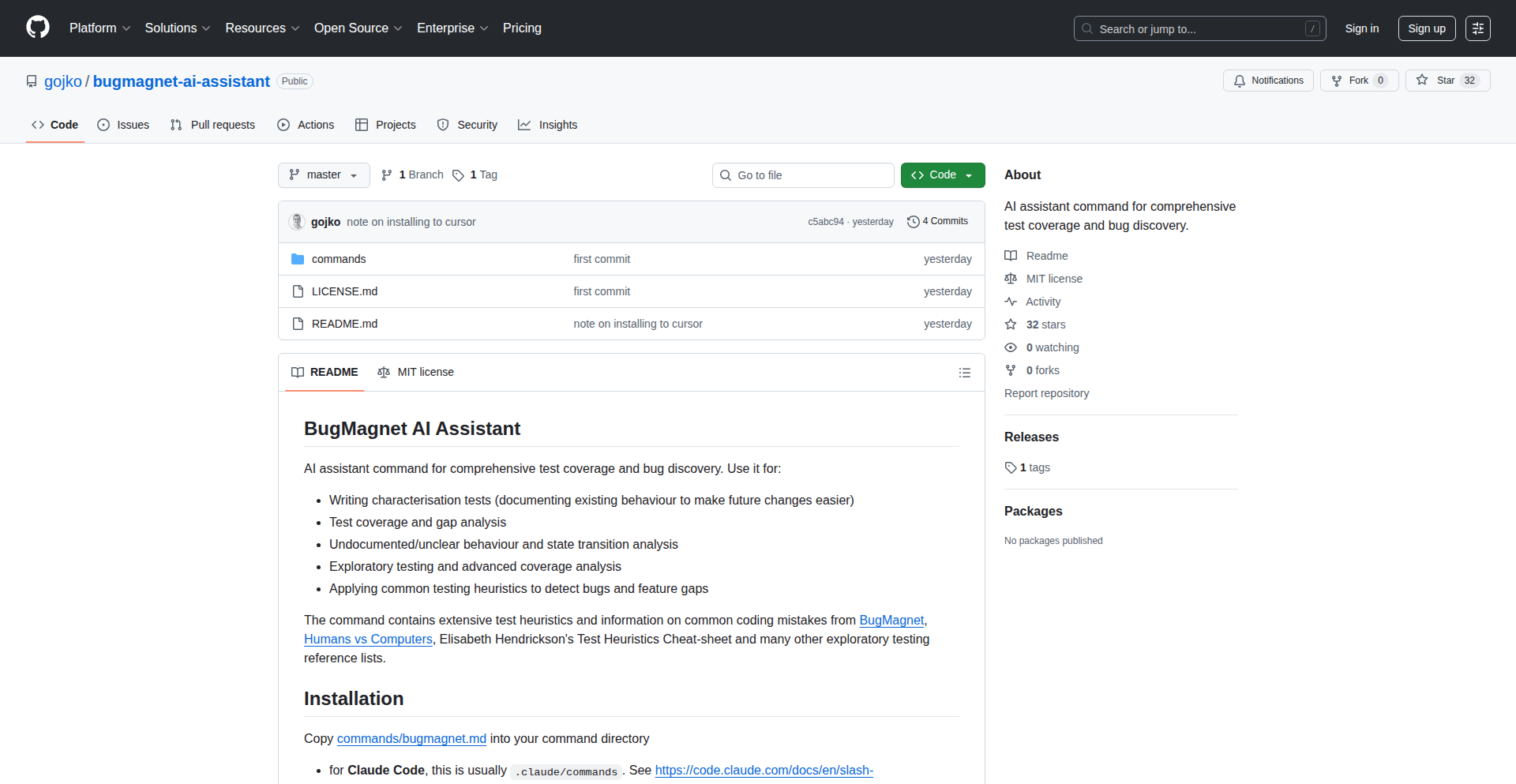Click the Go to file search field
1516x784 pixels.
click(x=803, y=174)
